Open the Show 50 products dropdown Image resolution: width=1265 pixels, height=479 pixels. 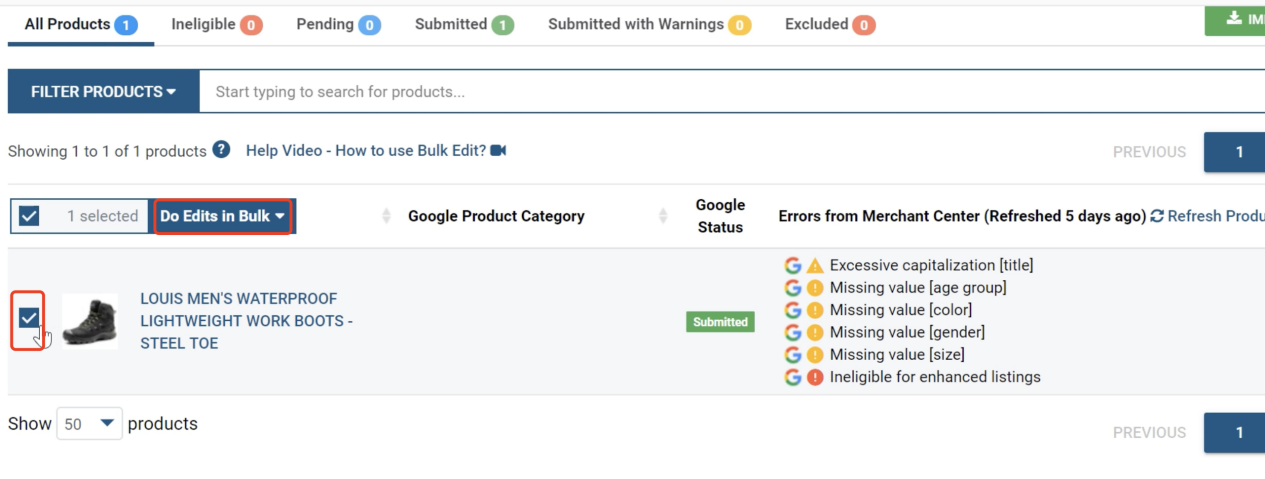[x=89, y=424]
